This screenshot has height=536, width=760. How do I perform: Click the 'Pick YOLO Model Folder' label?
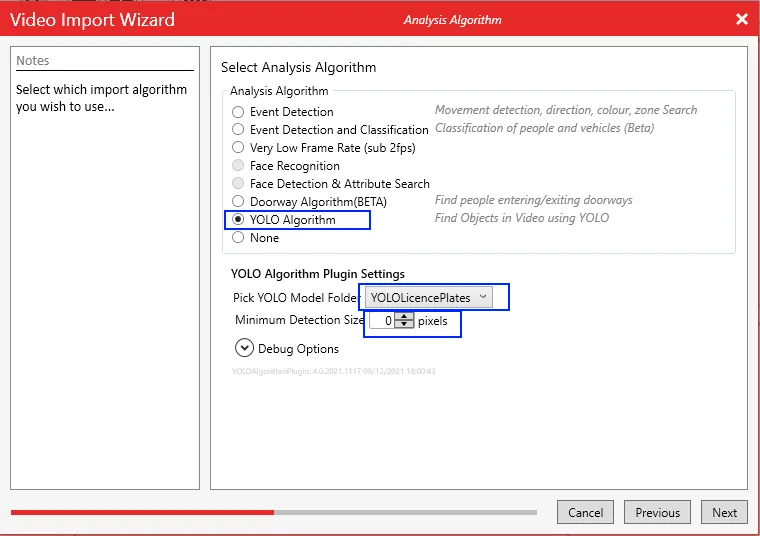295,297
